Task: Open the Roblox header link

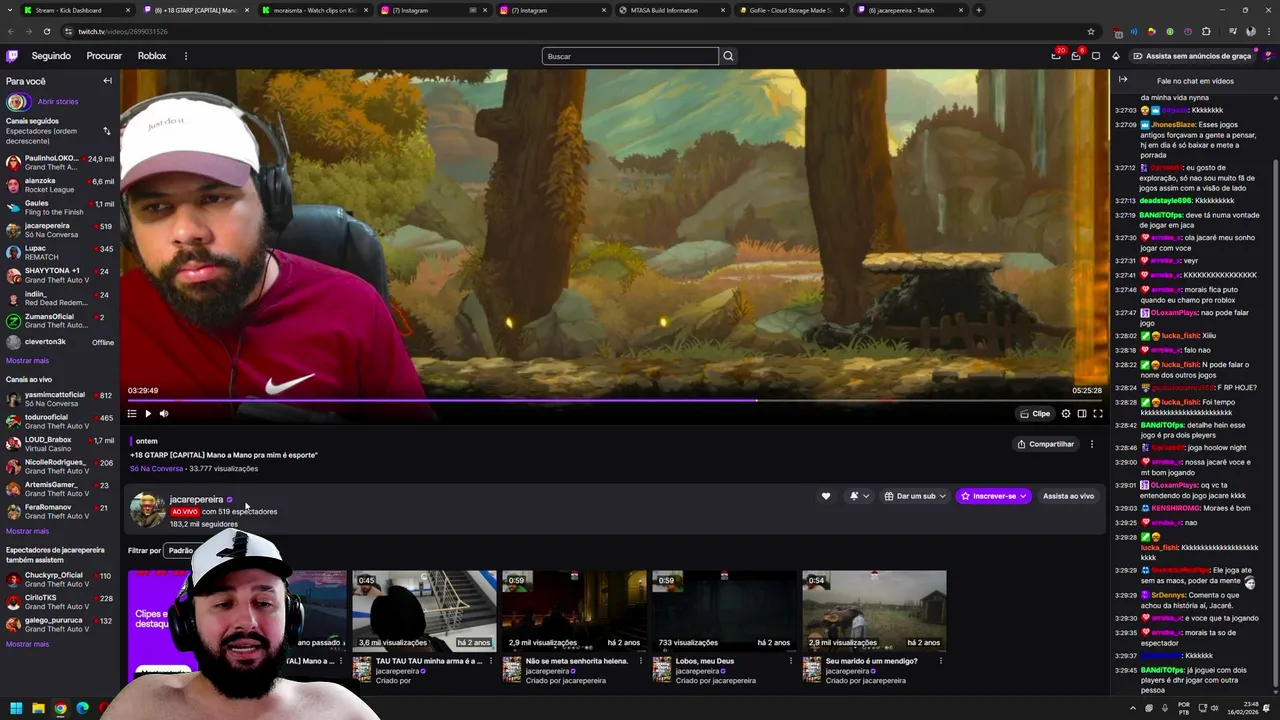Action: click(x=152, y=56)
